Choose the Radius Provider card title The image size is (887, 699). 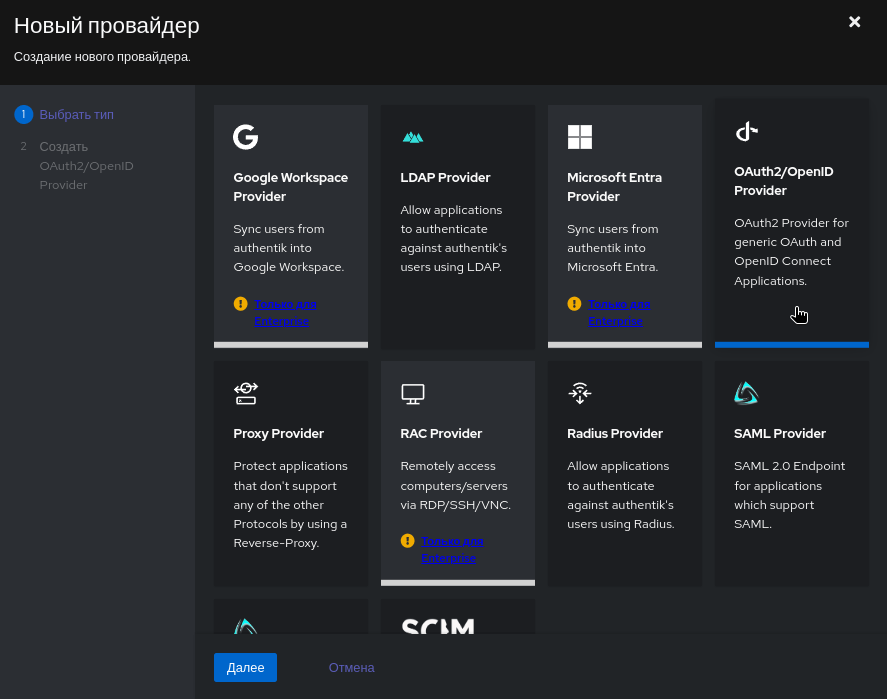(x=615, y=434)
